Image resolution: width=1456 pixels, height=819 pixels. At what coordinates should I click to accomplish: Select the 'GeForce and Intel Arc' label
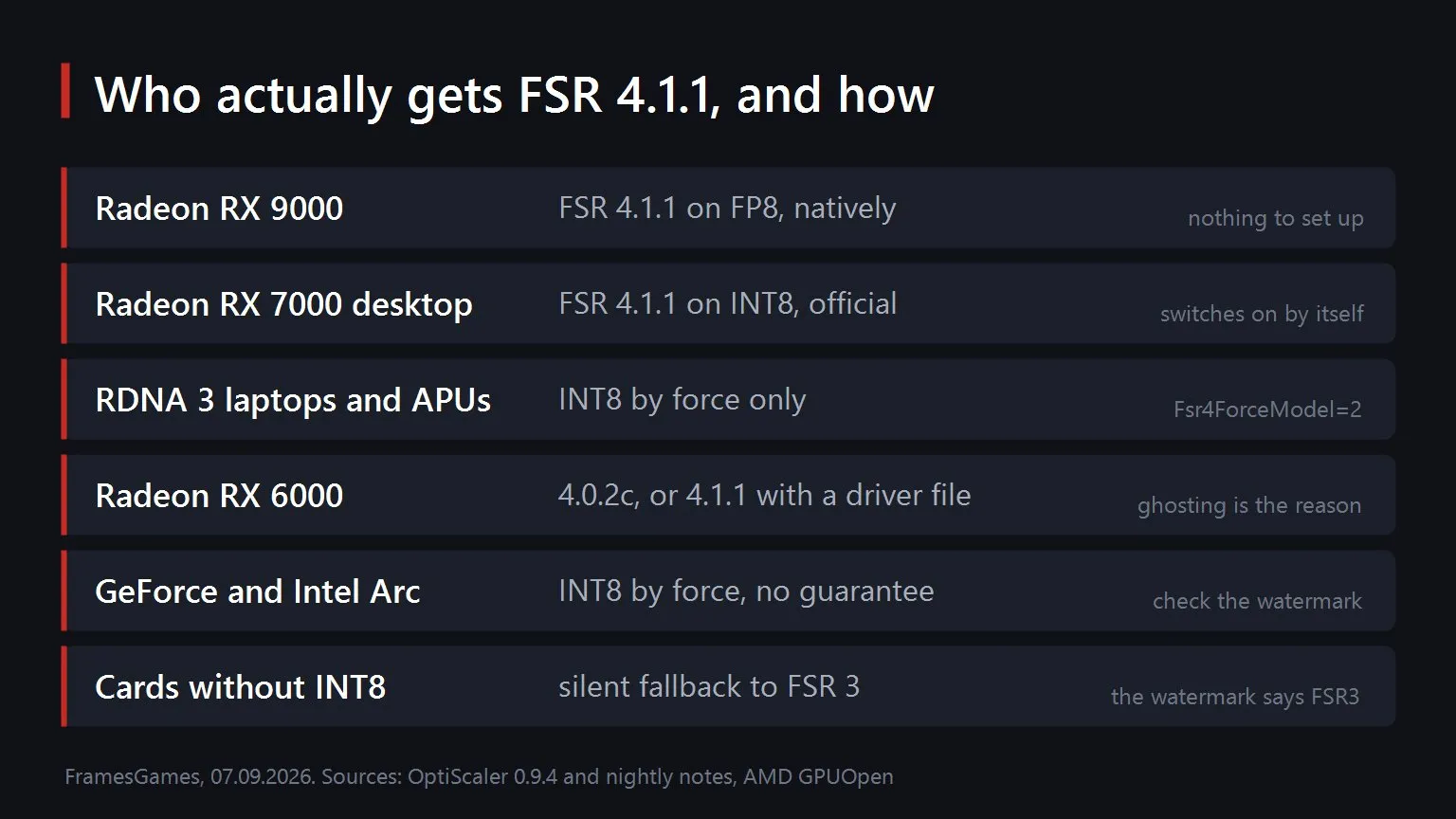[x=257, y=591]
